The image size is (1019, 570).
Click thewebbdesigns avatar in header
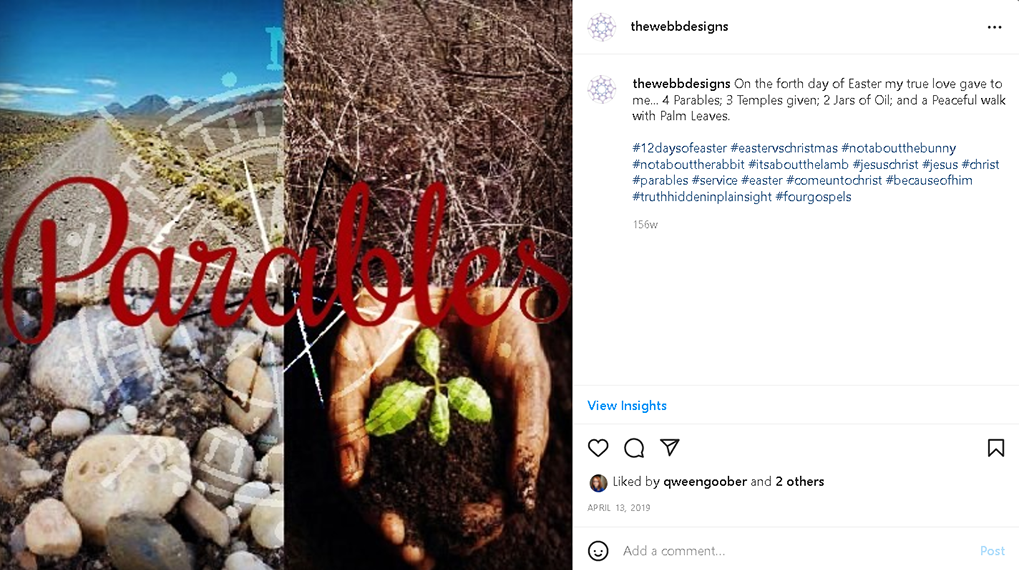click(602, 27)
